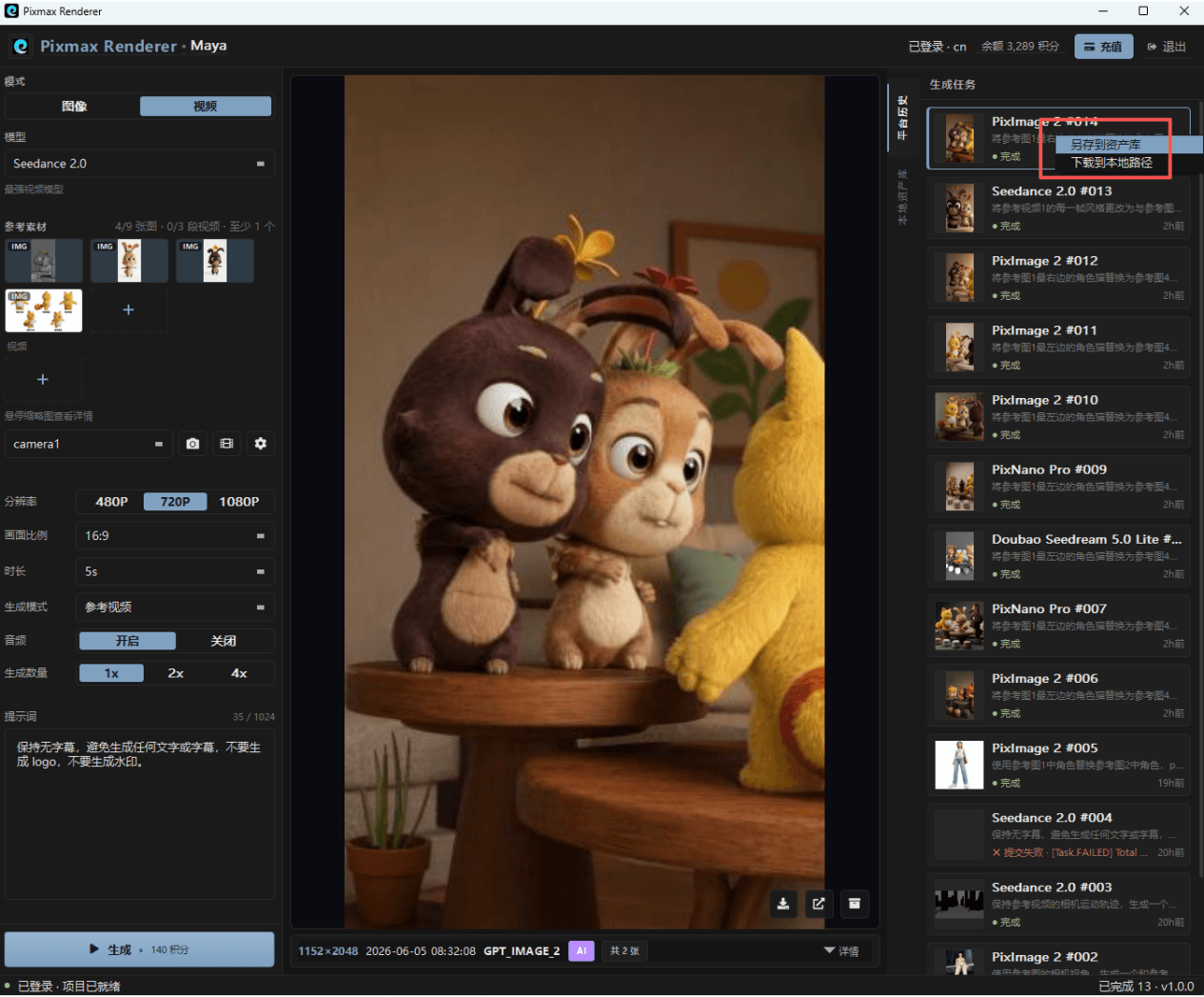The width and height of the screenshot is (1204, 997).
Task: Click the Pixmax Renderer logo icon
Action: point(20,46)
